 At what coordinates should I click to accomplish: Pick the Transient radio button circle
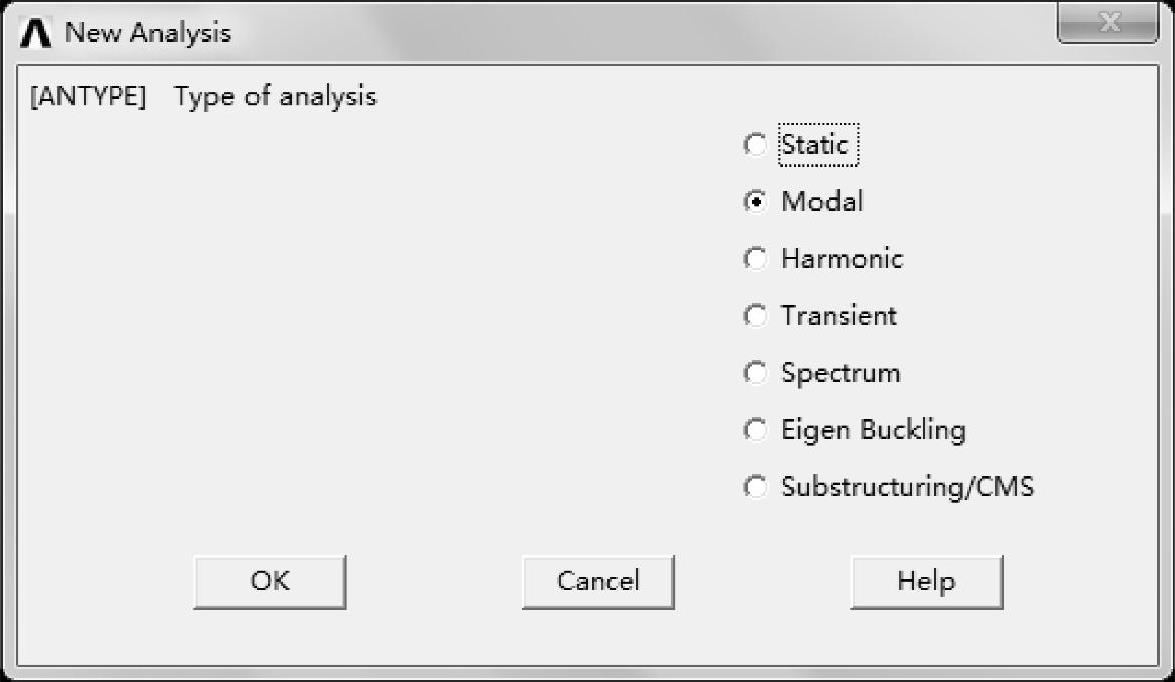756,316
